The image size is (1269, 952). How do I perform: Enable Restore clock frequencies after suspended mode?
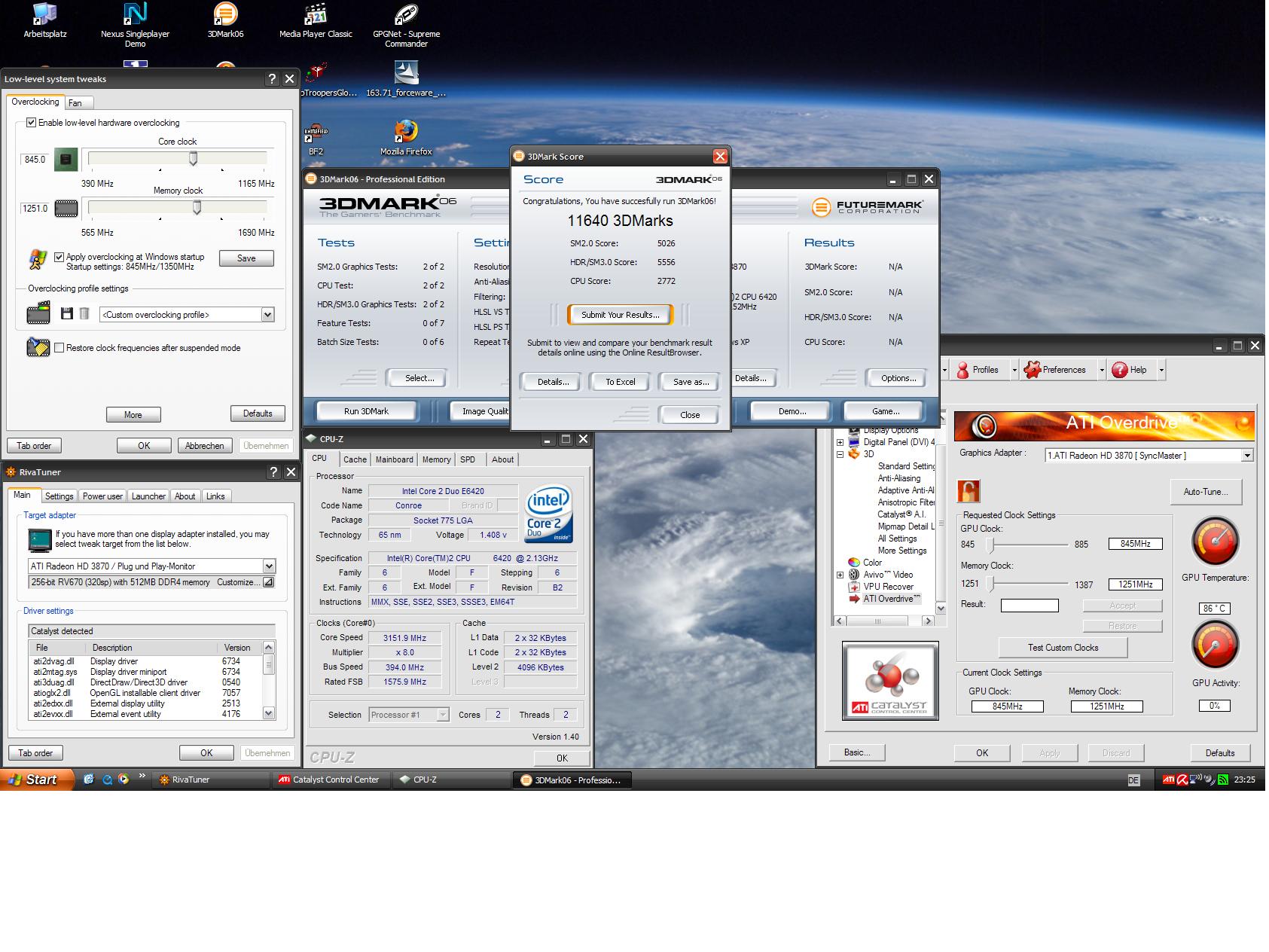click(x=59, y=347)
